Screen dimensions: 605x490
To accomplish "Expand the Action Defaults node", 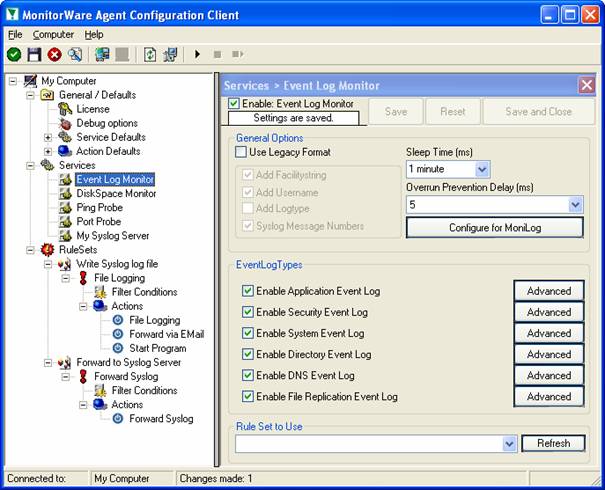I will click(48, 151).
